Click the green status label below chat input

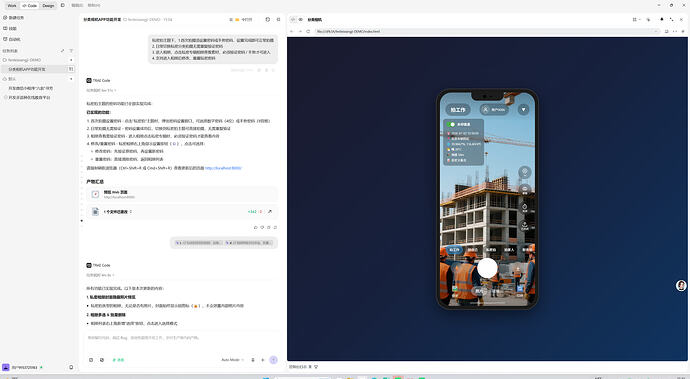tap(118, 360)
